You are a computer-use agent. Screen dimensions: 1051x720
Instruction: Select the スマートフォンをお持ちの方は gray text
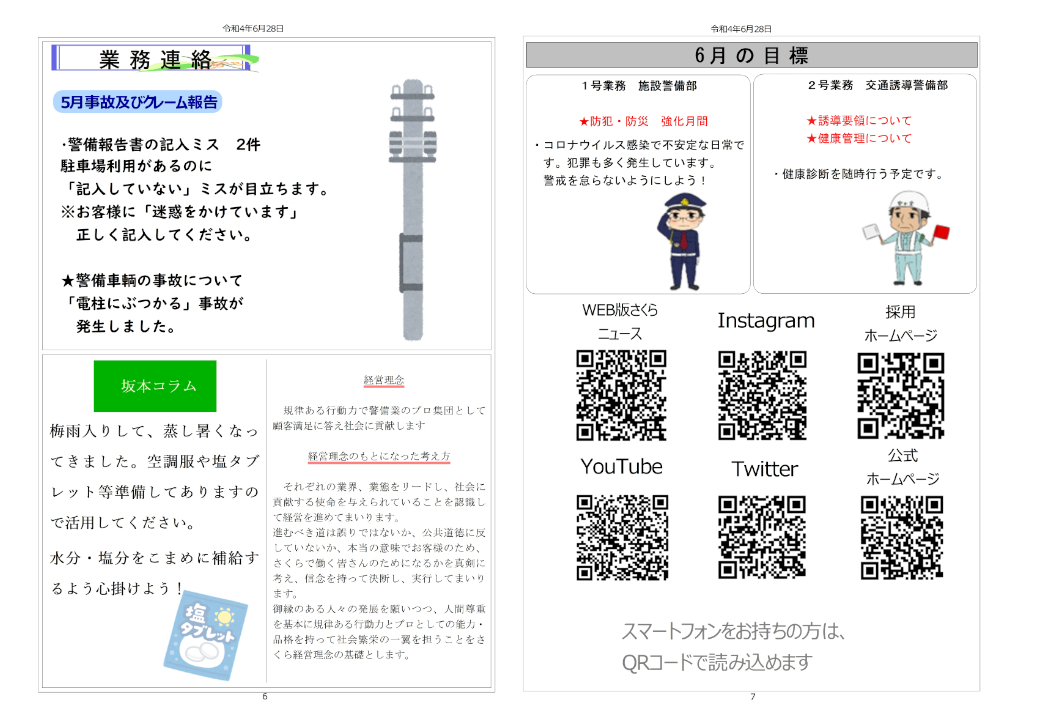(734, 632)
